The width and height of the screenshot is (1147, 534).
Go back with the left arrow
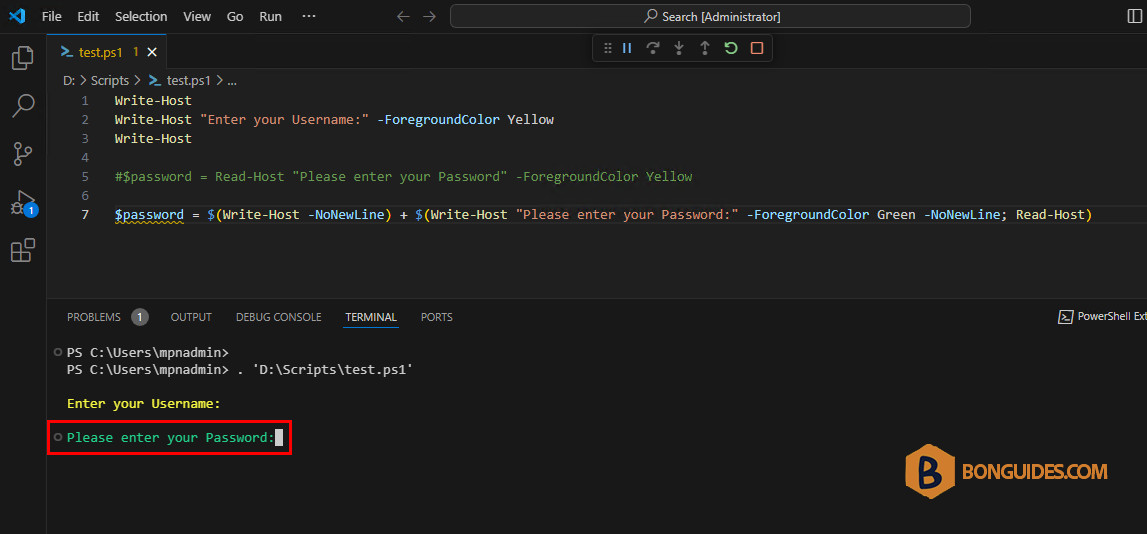[402, 16]
